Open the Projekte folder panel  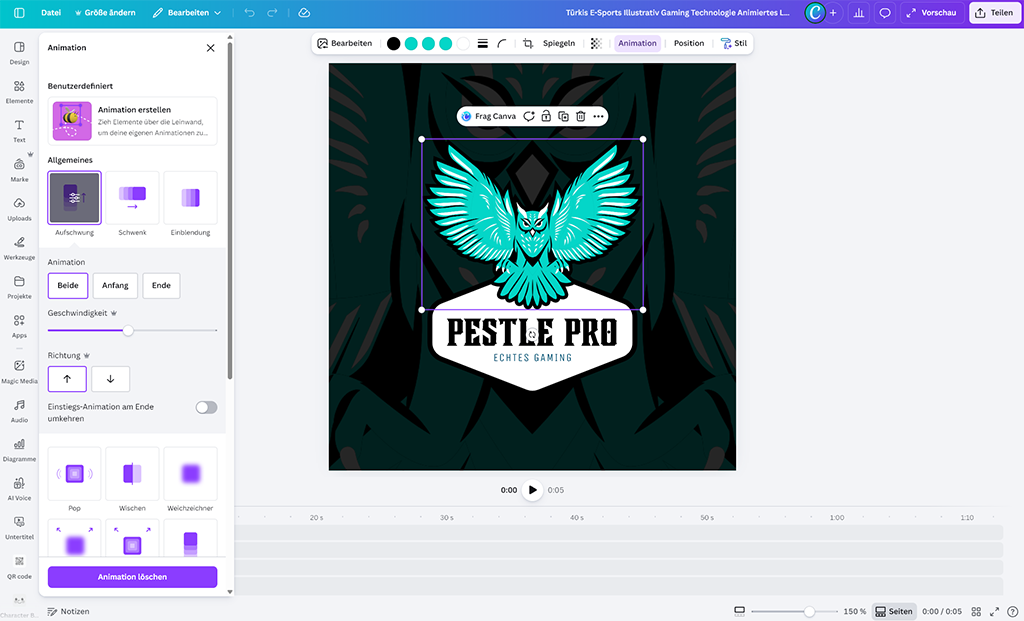click(x=19, y=287)
